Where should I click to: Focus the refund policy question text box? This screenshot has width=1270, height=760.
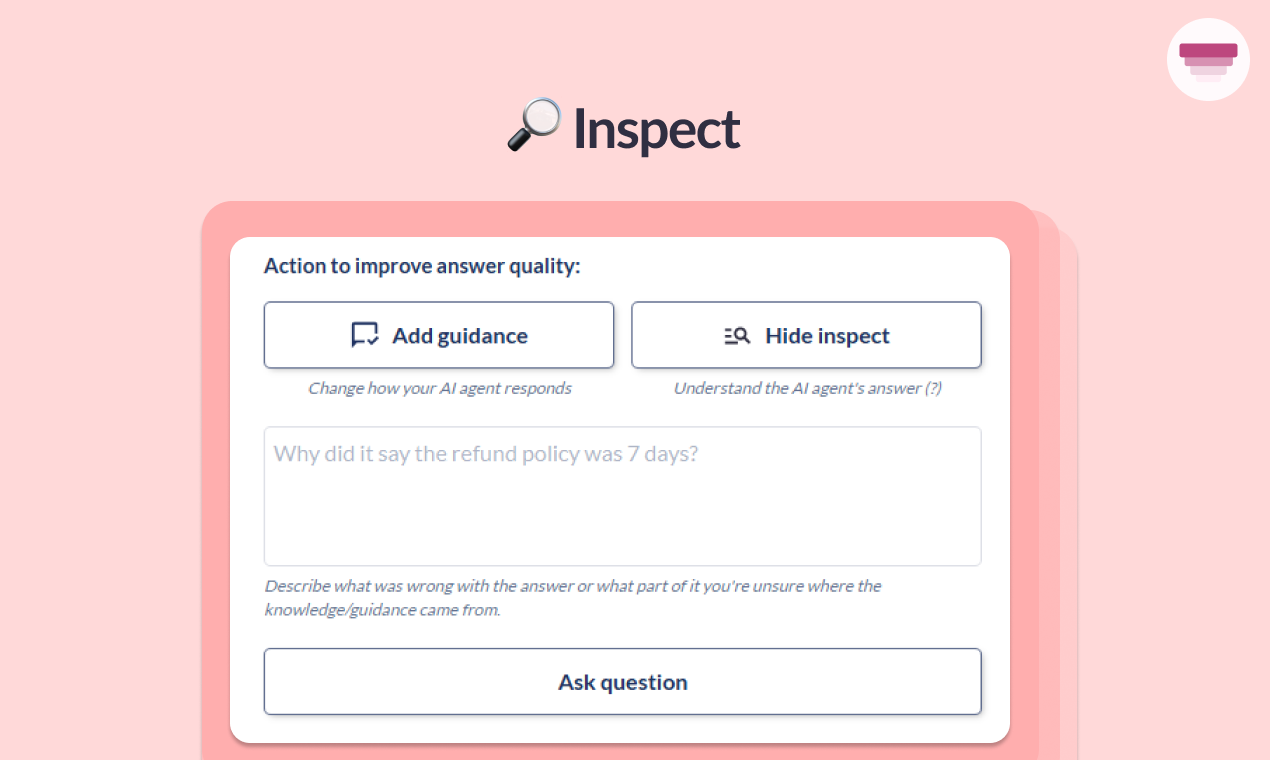(x=622, y=510)
